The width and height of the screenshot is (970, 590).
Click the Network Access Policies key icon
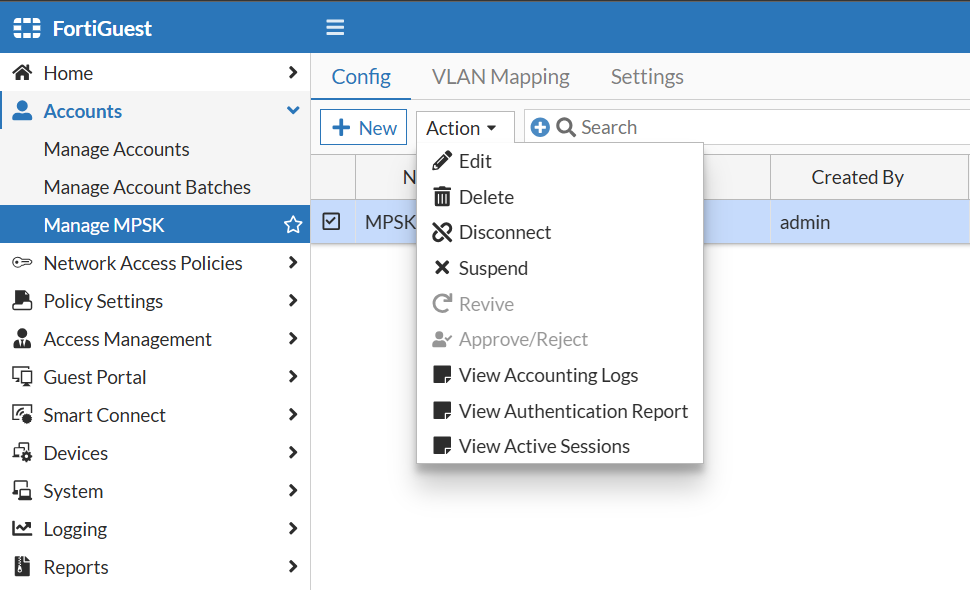click(x=22, y=263)
